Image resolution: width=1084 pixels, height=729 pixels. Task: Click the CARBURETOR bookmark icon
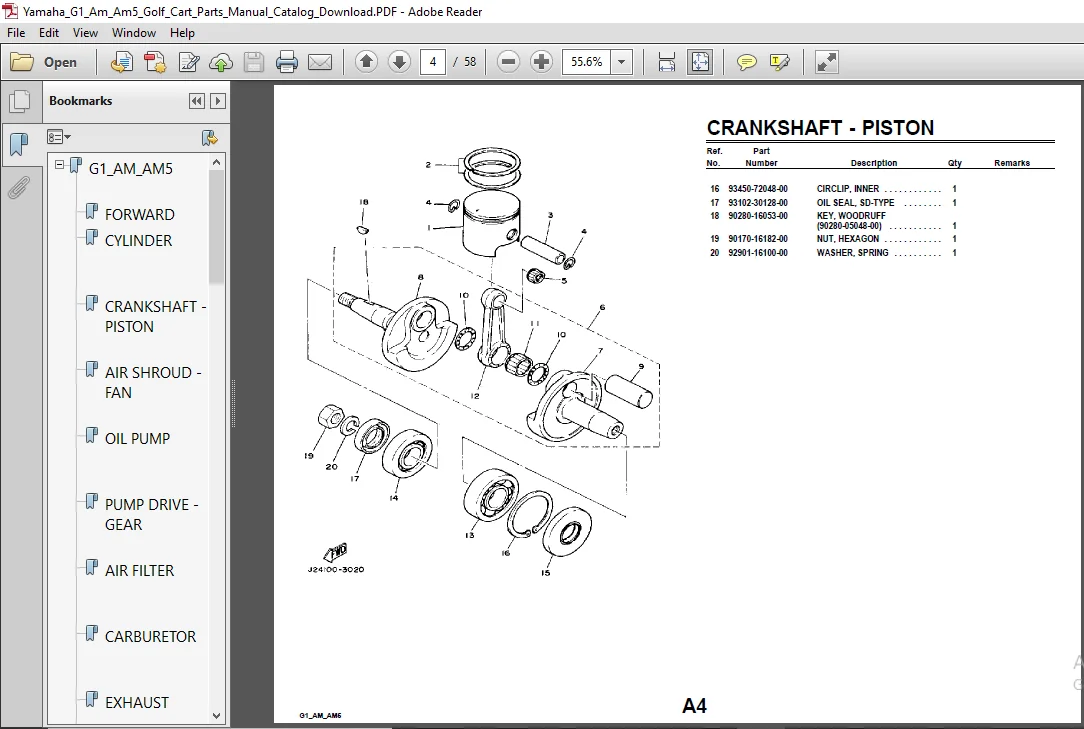(91, 633)
